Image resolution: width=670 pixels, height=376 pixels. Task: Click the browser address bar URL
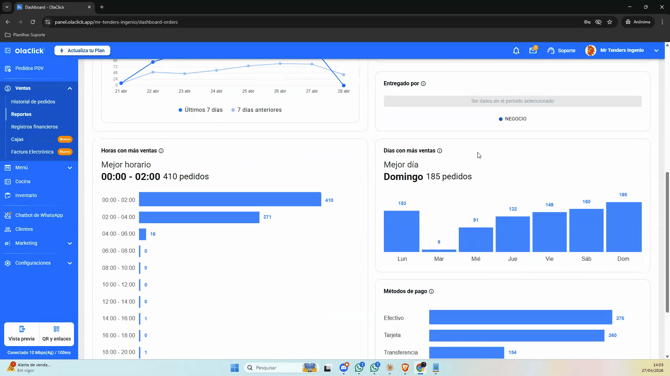pos(116,22)
